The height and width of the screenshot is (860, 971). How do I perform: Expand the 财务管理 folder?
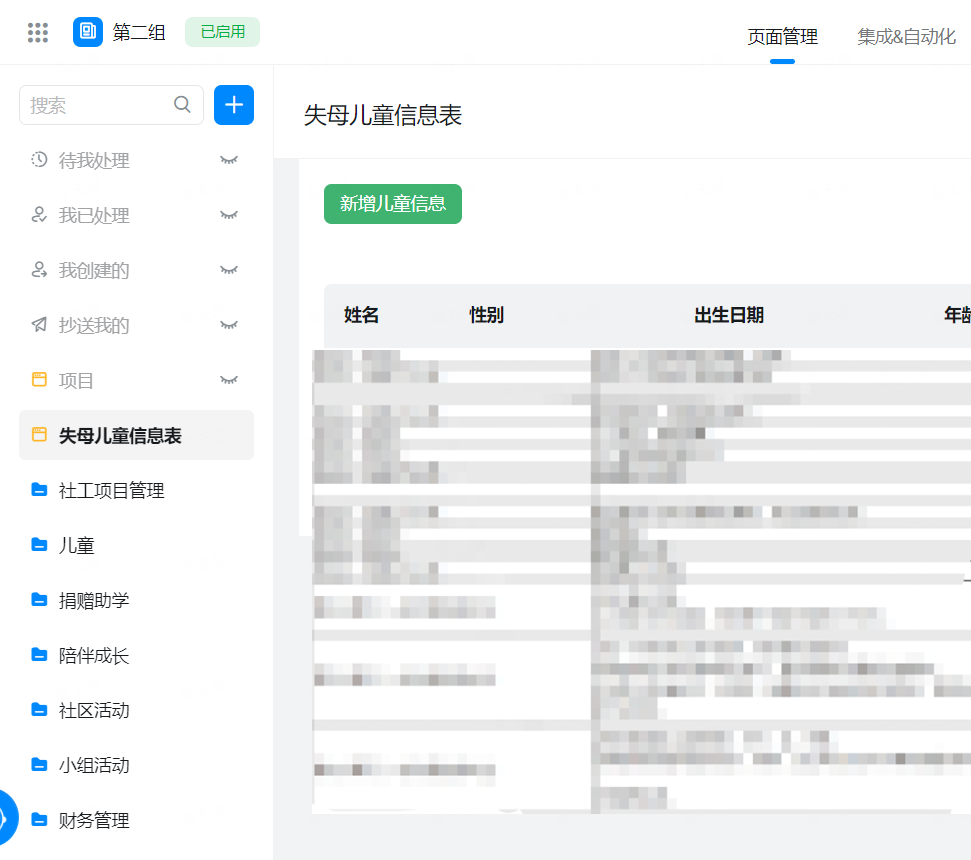coord(94,820)
